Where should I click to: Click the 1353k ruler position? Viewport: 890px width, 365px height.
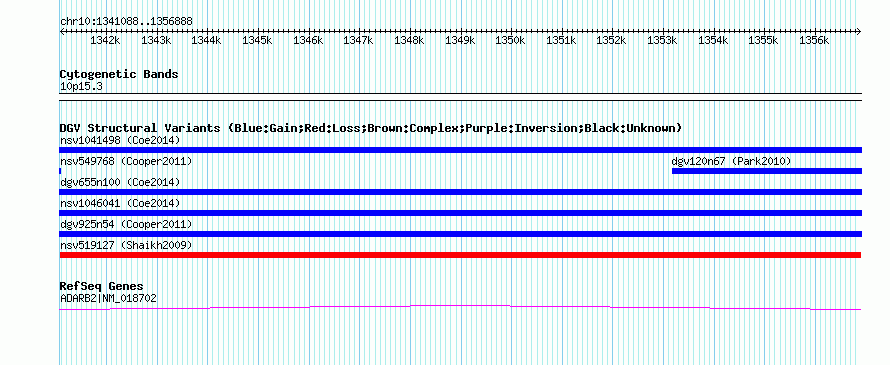(x=662, y=41)
